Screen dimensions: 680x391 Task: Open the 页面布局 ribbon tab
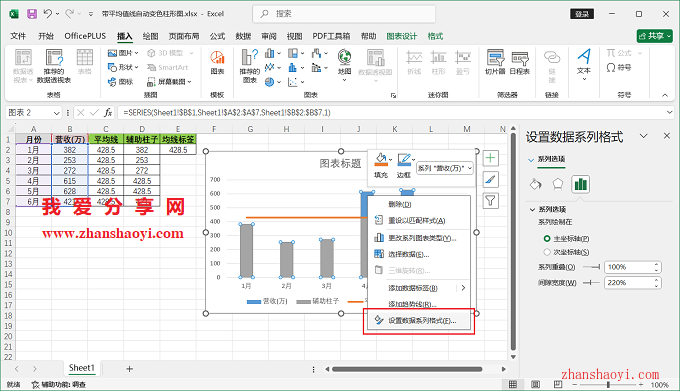coord(183,36)
